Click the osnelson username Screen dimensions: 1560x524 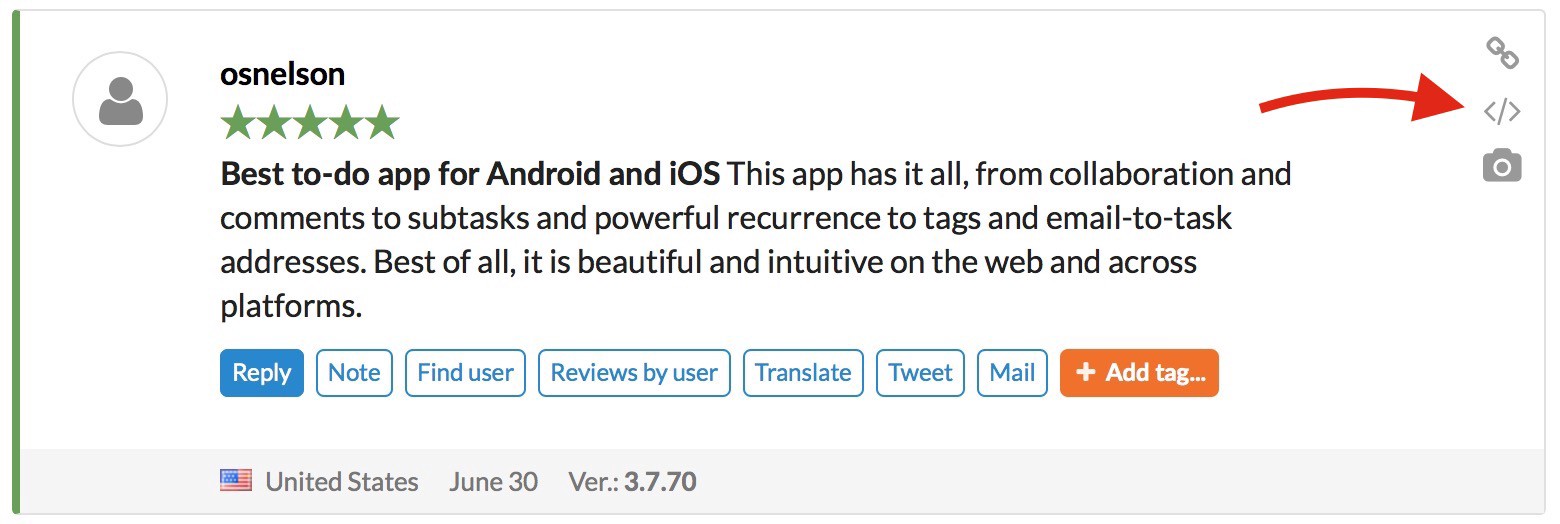coord(282,74)
